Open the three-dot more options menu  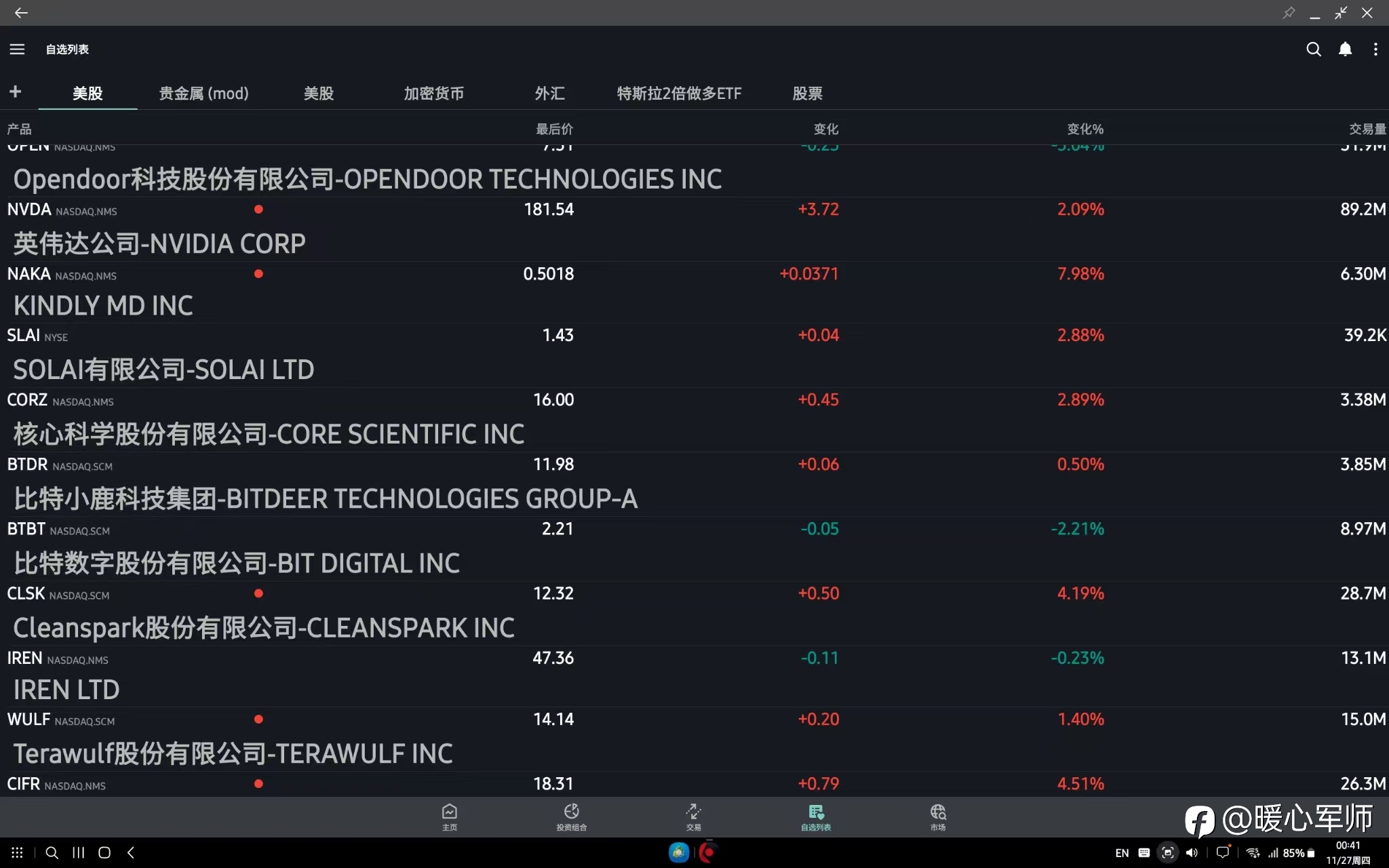pos(1375,49)
